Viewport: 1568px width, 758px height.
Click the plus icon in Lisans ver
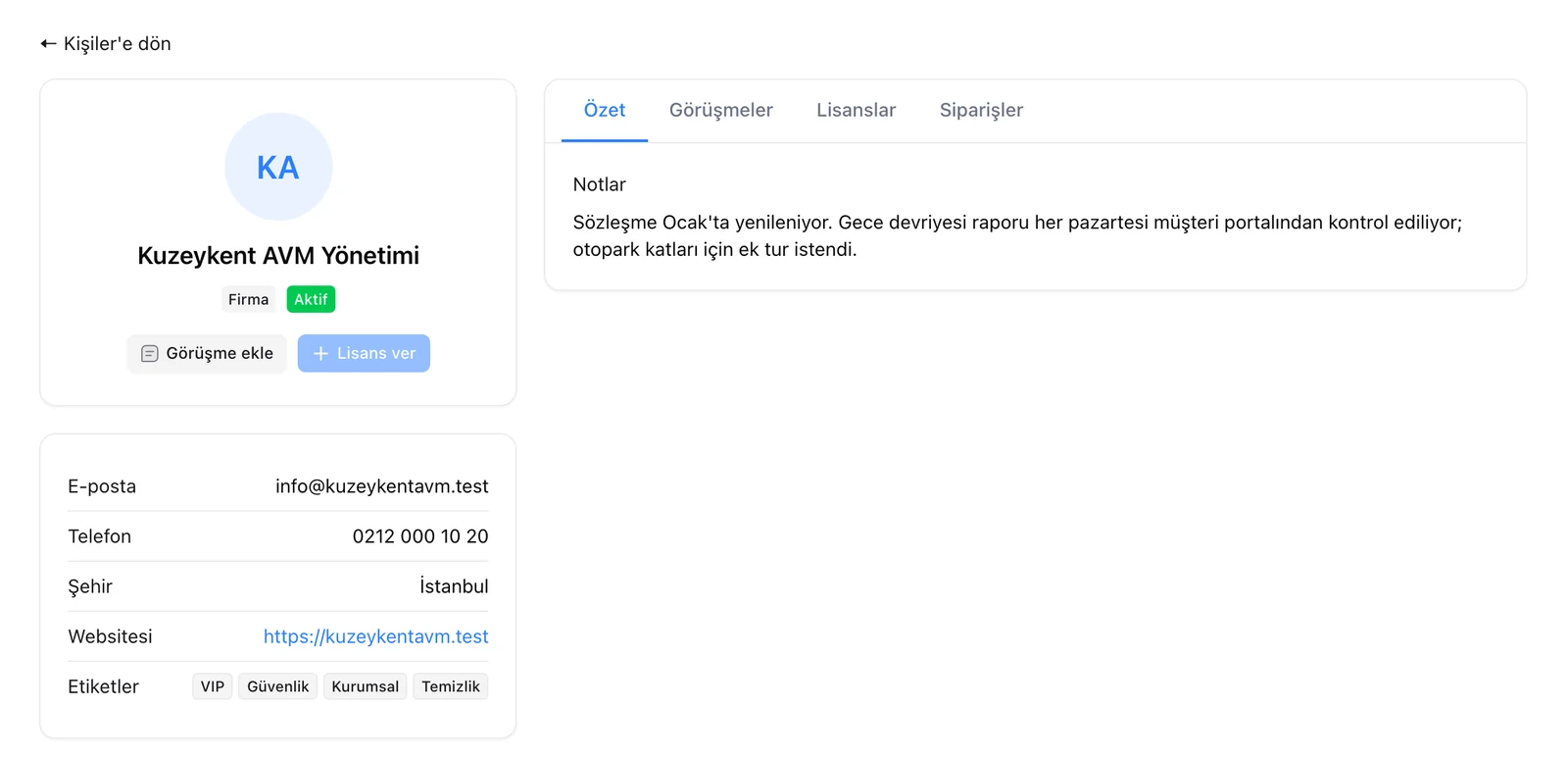pyautogui.click(x=320, y=354)
